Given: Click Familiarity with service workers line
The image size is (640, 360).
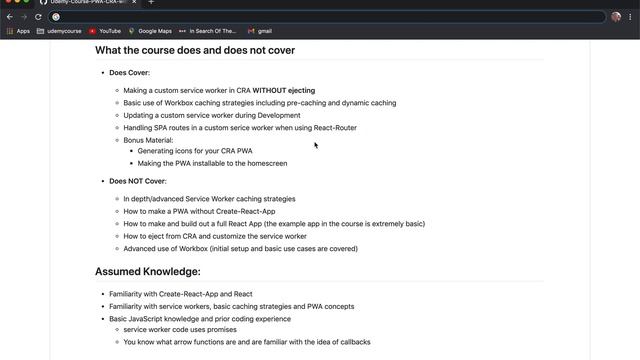Looking at the screenshot, I should [231, 307].
